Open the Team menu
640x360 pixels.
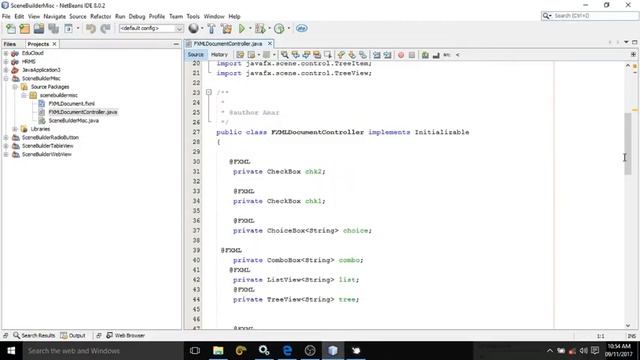[x=176, y=16]
